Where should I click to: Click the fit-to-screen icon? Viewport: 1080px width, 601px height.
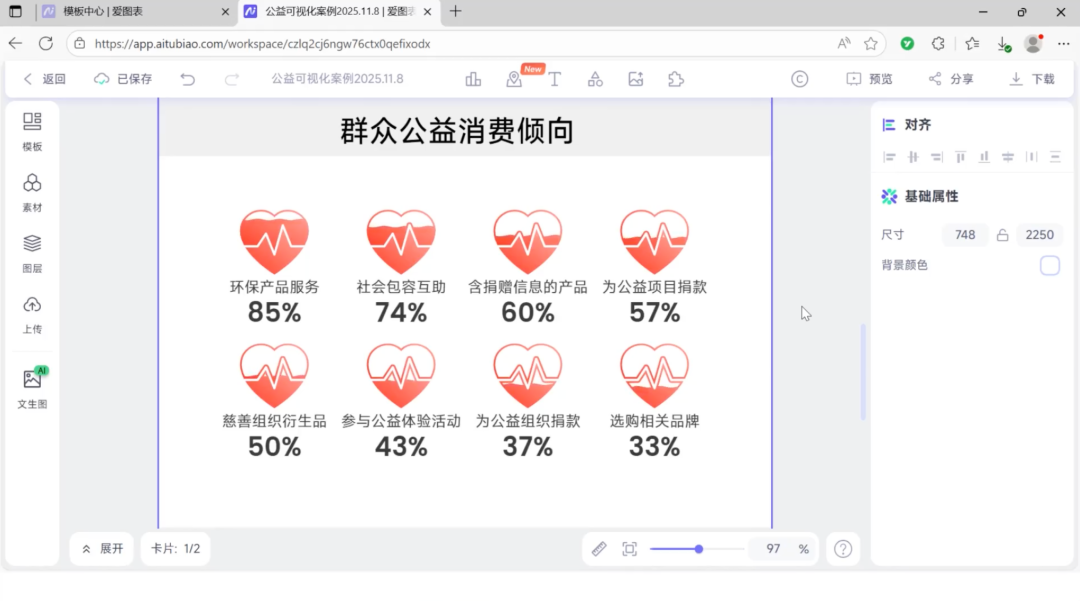(629, 549)
